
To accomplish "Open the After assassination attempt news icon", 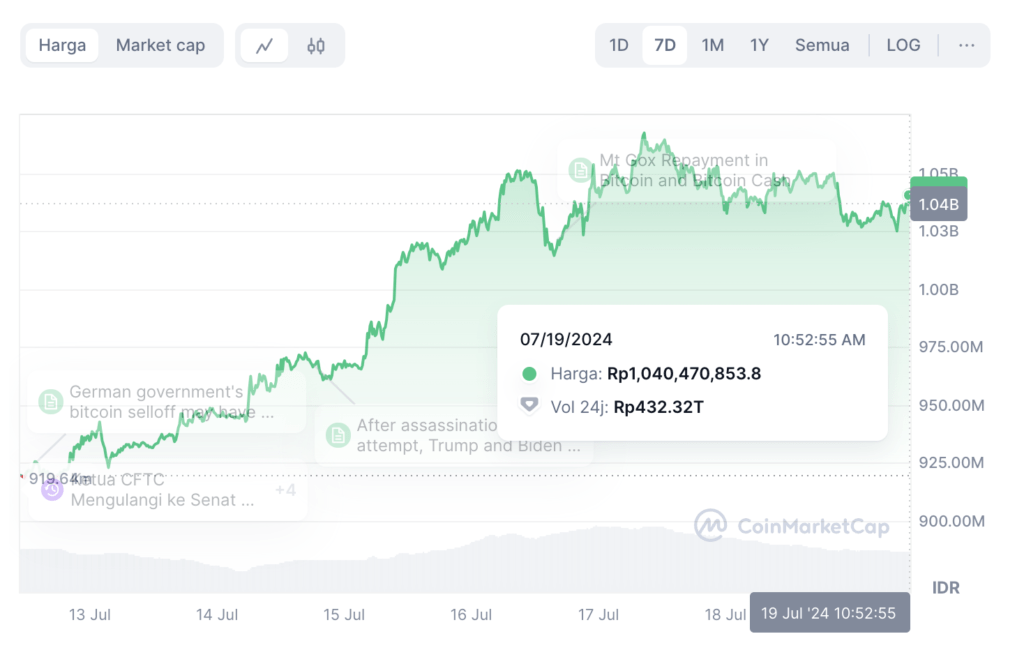I will (338, 435).
